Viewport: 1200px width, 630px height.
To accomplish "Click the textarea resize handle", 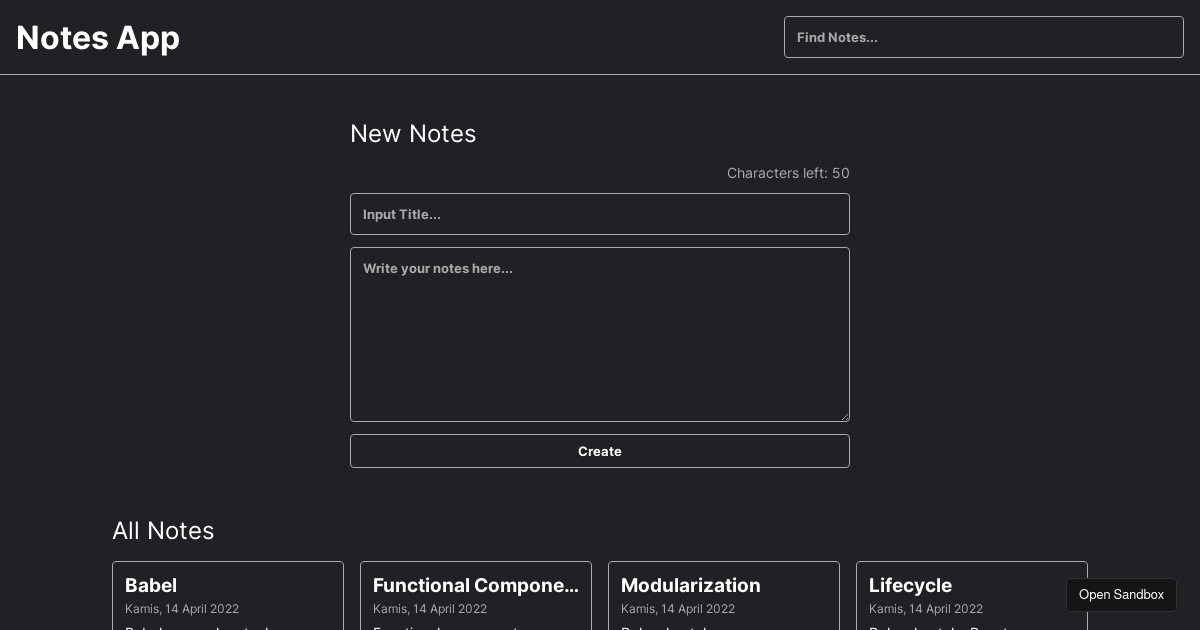I will [x=844, y=416].
